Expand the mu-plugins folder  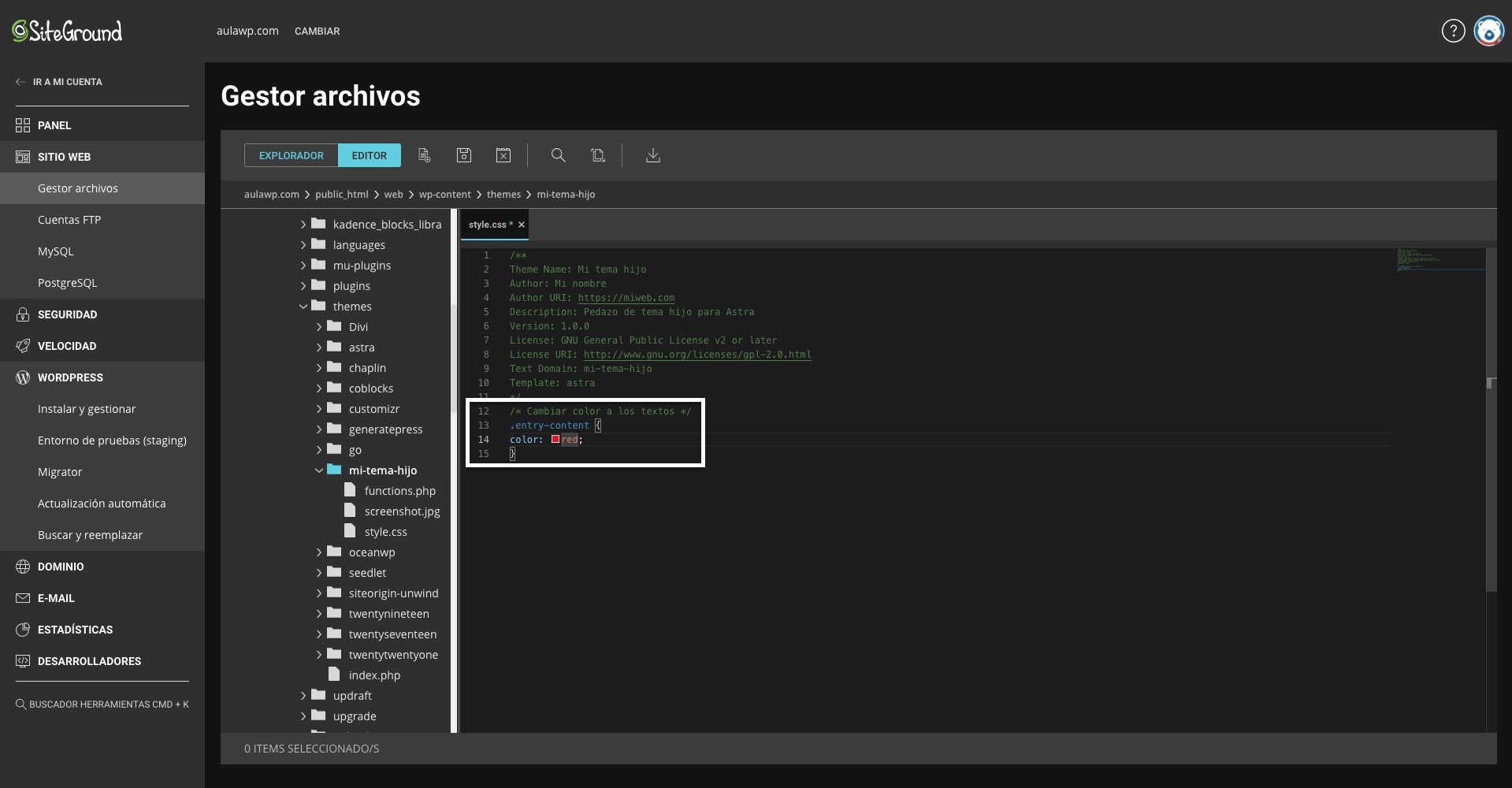(x=303, y=266)
